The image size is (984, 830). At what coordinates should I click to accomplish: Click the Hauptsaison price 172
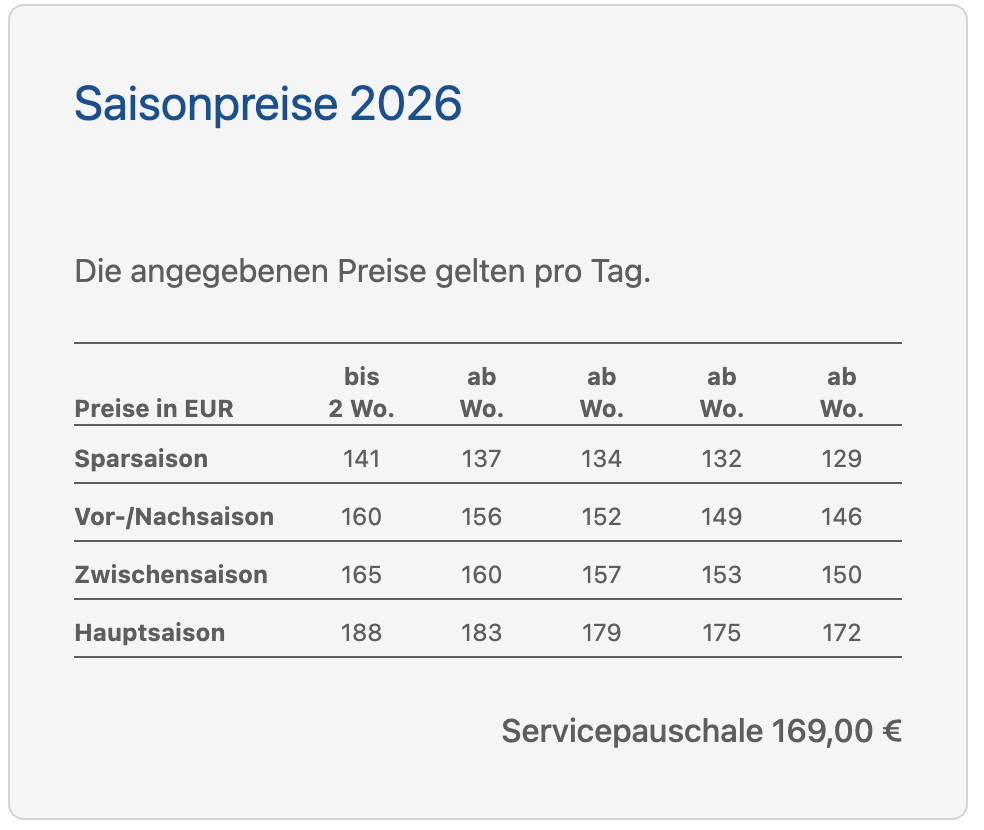(x=841, y=633)
